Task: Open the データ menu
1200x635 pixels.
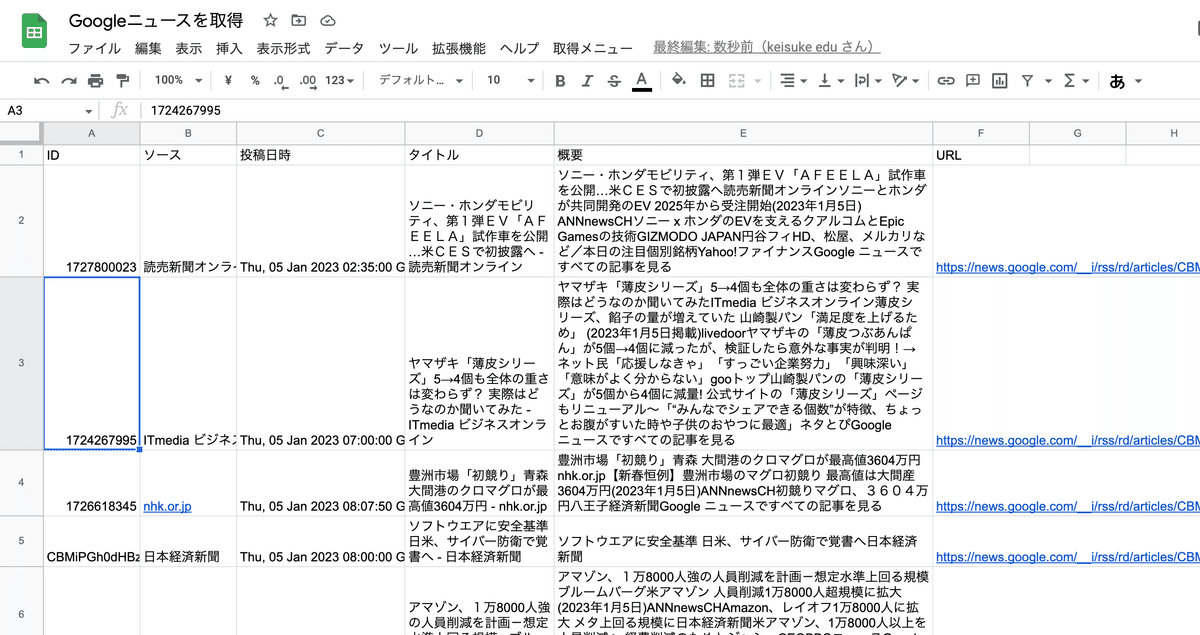Action: click(344, 48)
